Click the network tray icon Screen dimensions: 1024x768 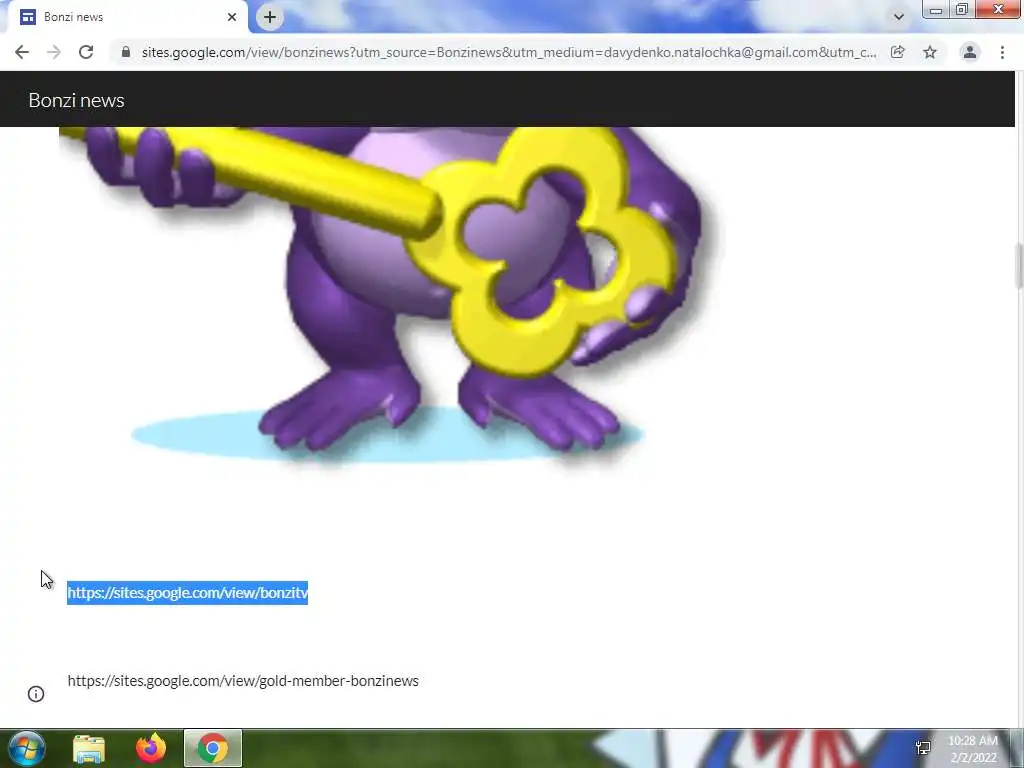923,748
